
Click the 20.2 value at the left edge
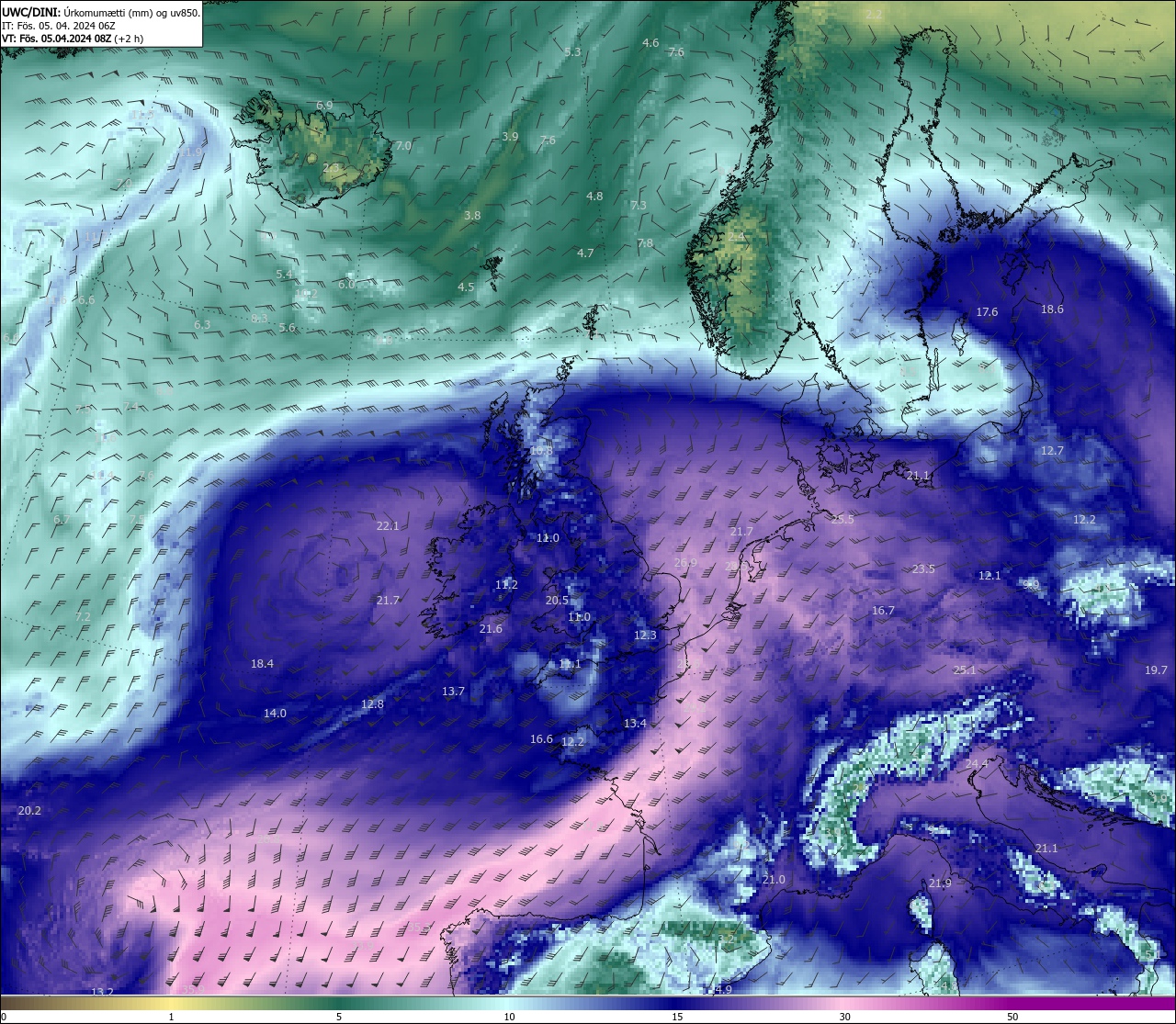[x=29, y=811]
